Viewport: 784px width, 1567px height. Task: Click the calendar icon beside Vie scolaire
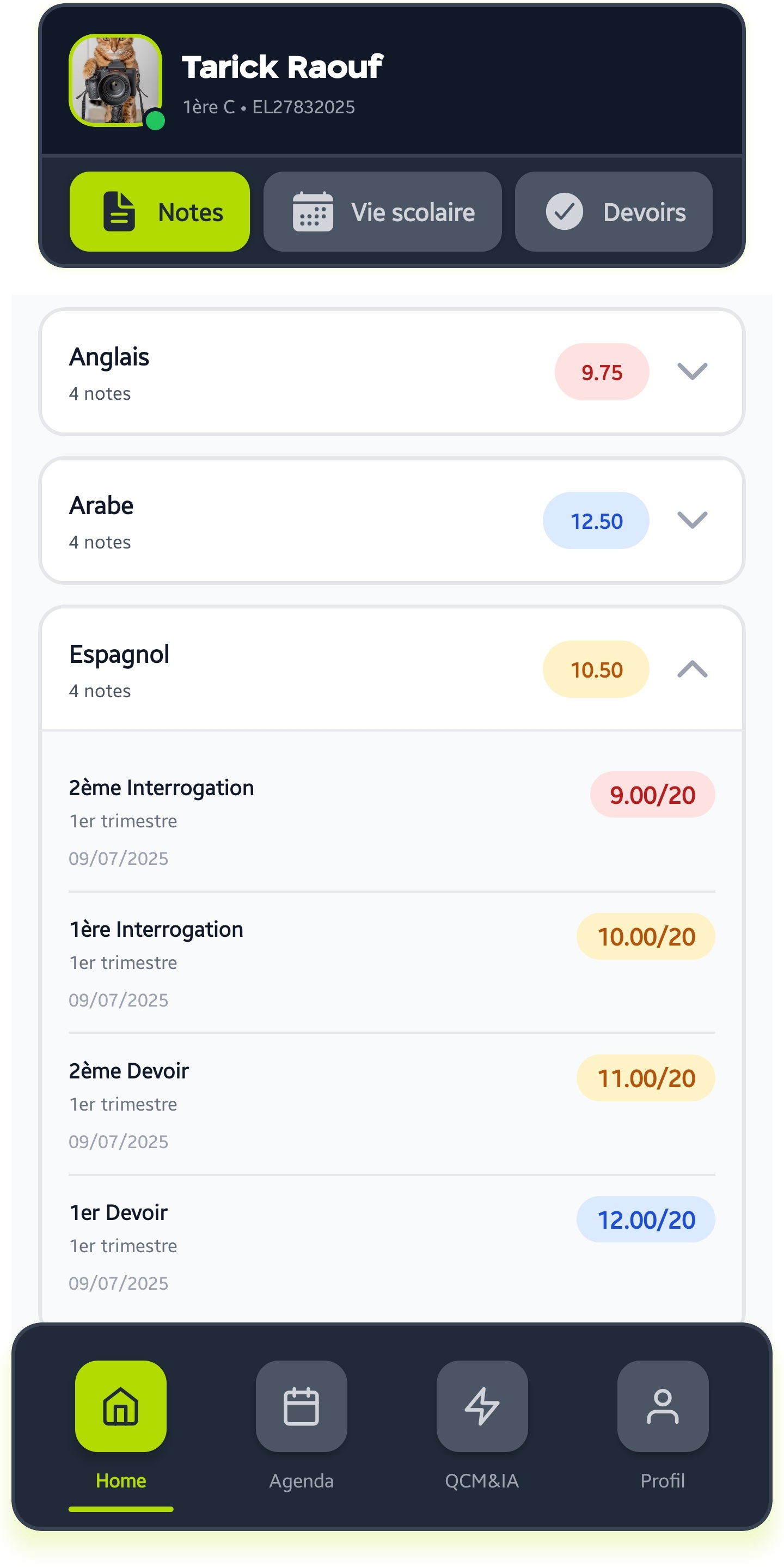pos(313,212)
